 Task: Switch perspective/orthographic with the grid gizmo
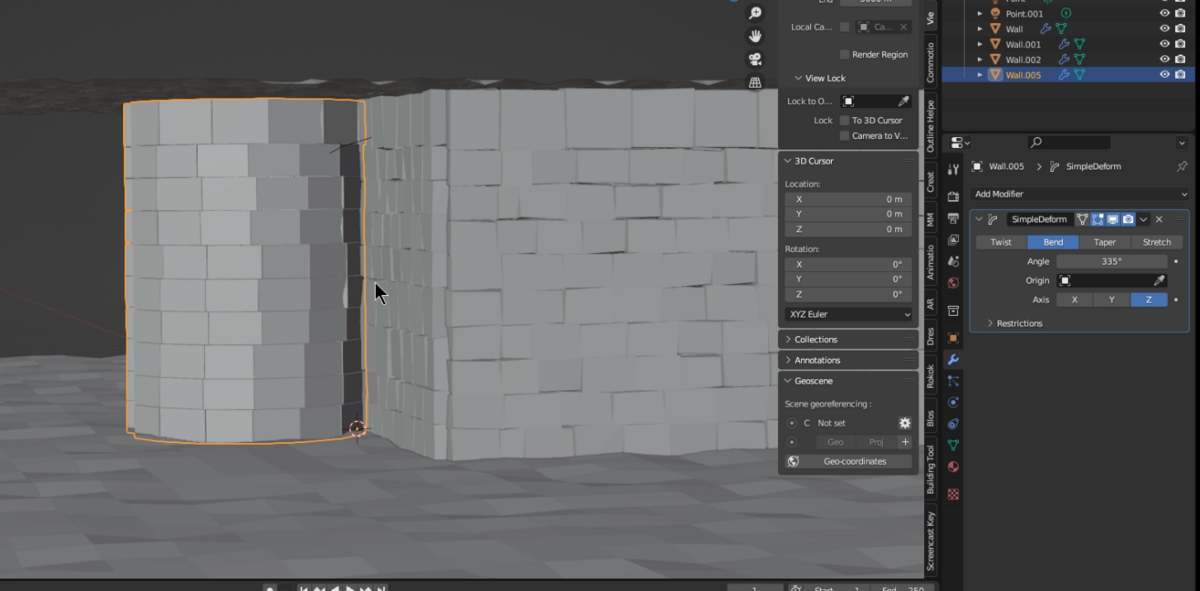point(755,82)
